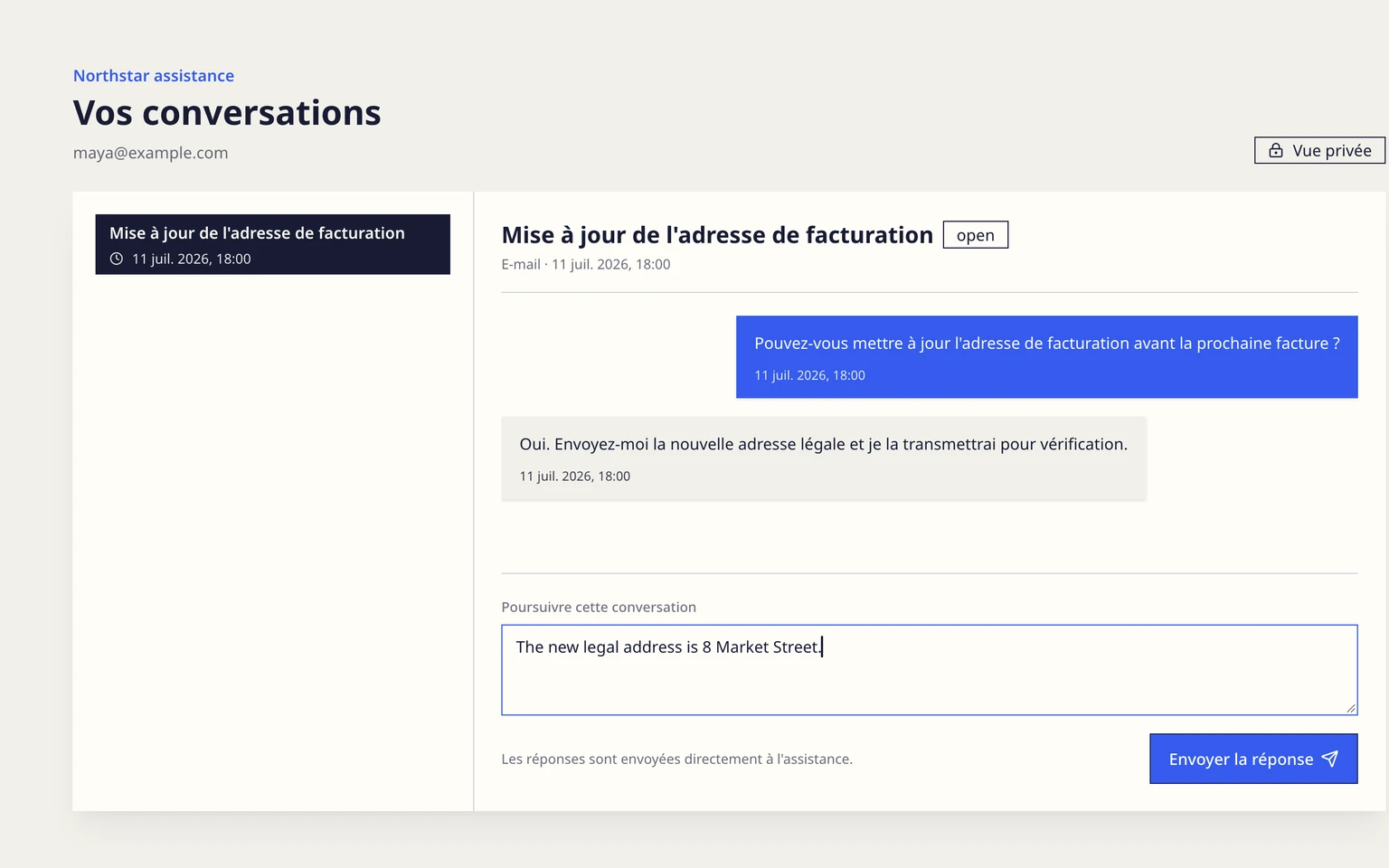This screenshot has height=868, width=1389.
Task: Click the Vos conversations heading
Action: tap(227, 113)
